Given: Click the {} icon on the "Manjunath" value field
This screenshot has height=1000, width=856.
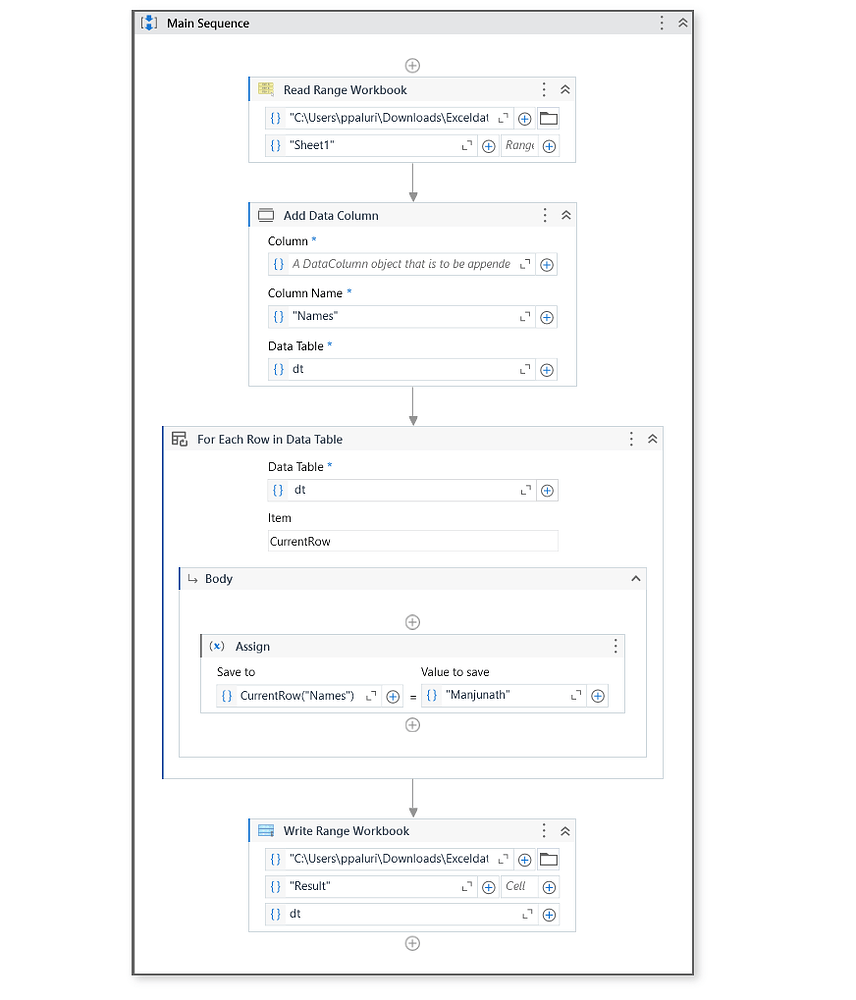Looking at the screenshot, I should (x=430, y=695).
